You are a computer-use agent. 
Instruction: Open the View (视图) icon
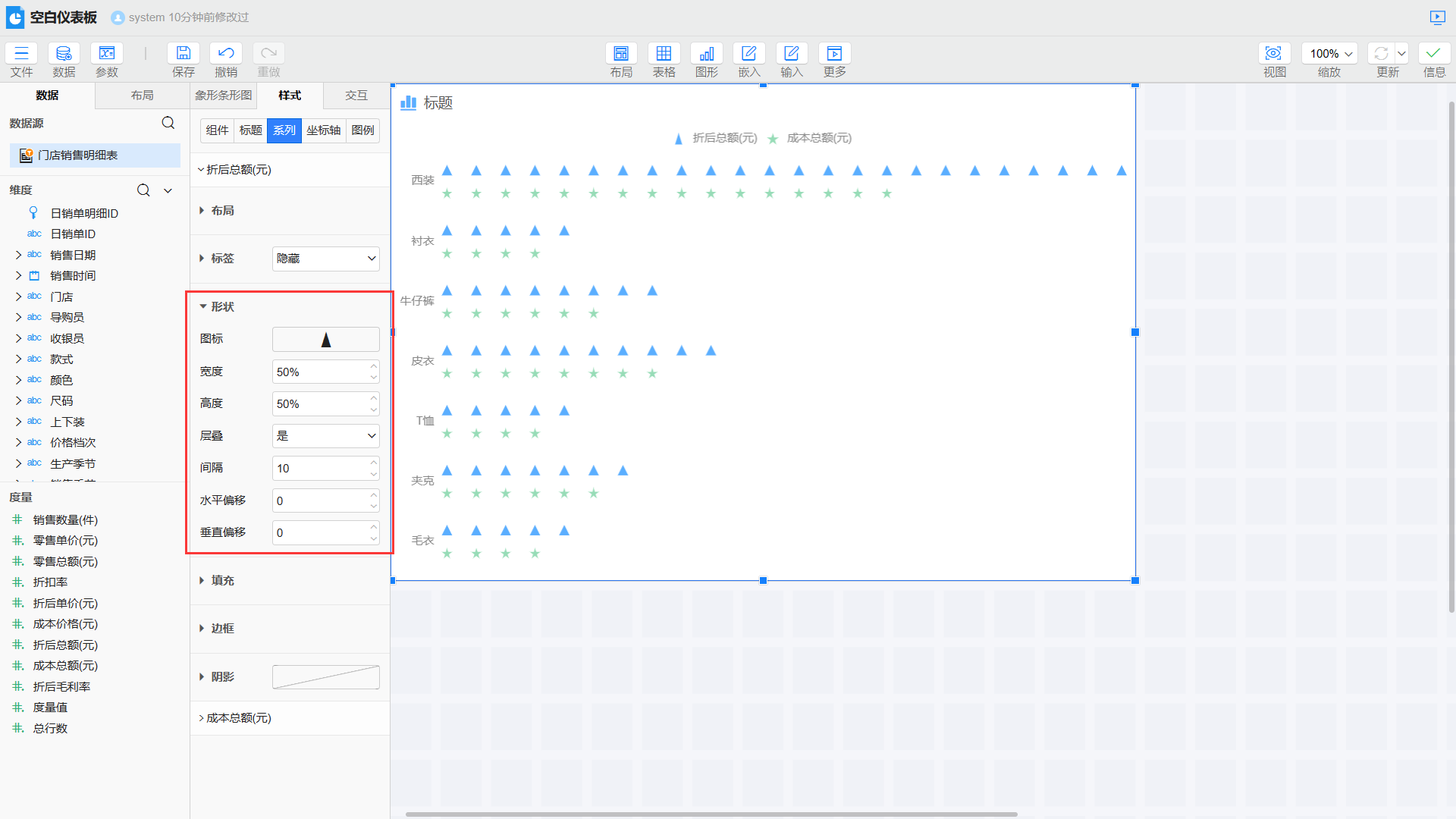[x=1274, y=53]
